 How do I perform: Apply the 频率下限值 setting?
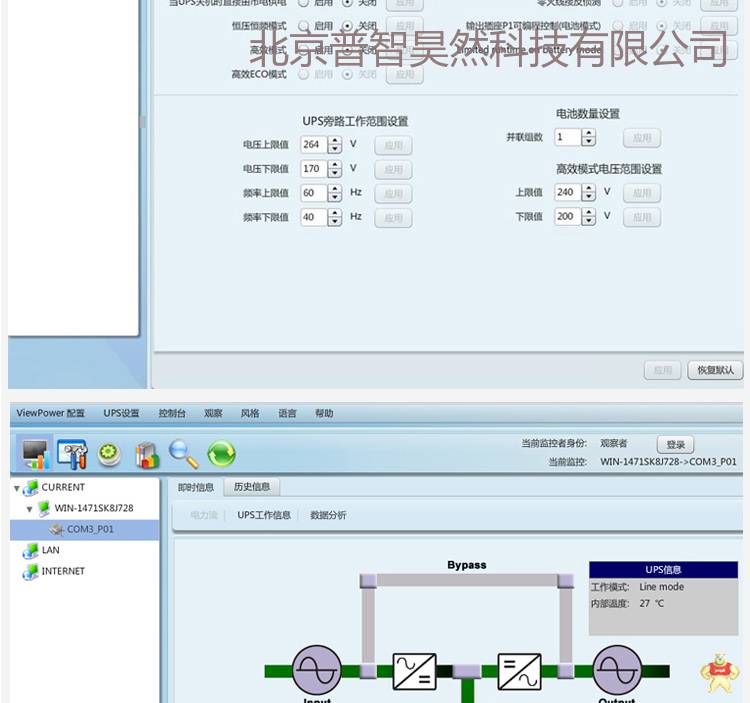pos(393,218)
